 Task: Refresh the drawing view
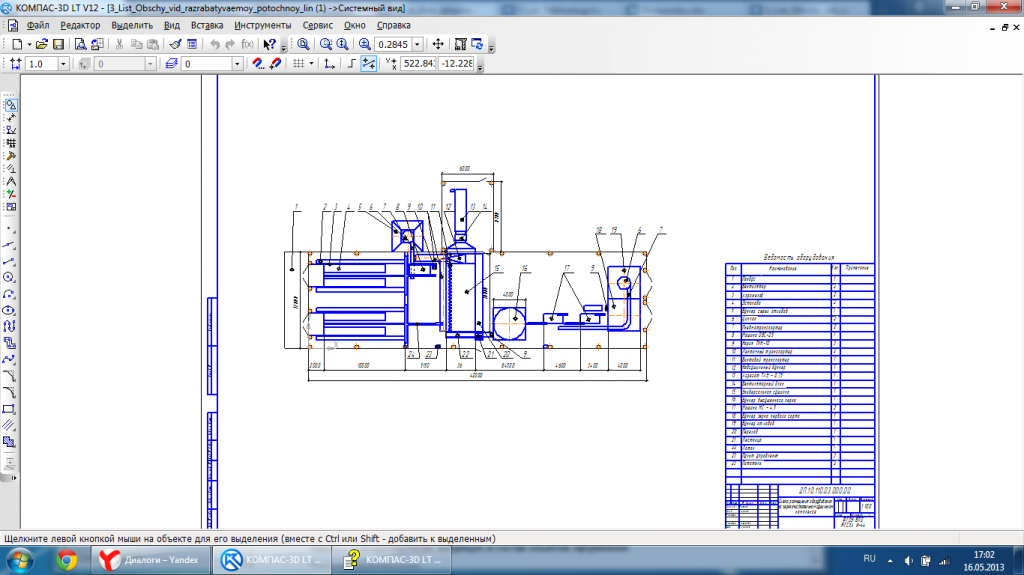pos(477,44)
